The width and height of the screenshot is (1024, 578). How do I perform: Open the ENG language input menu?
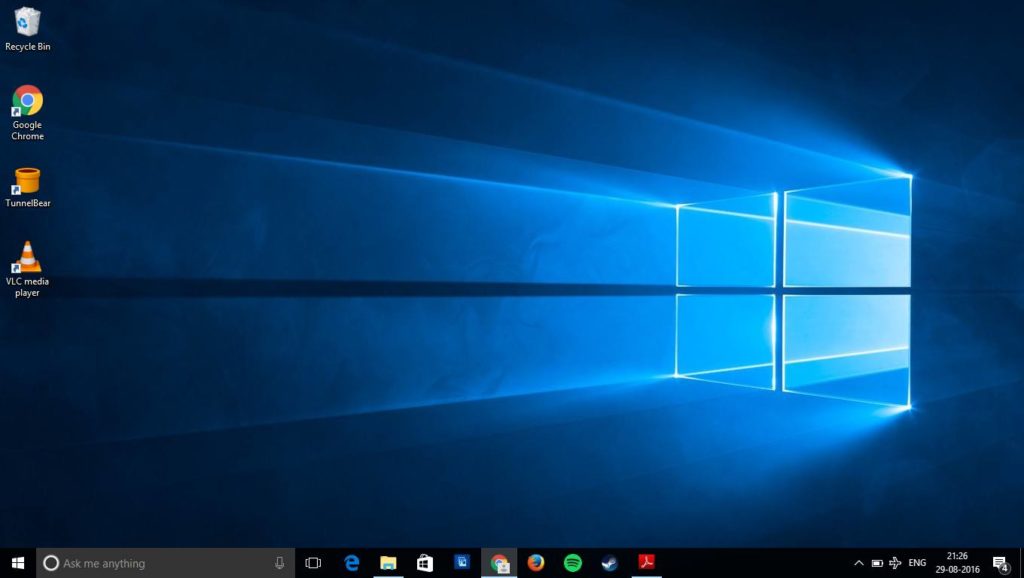point(917,563)
